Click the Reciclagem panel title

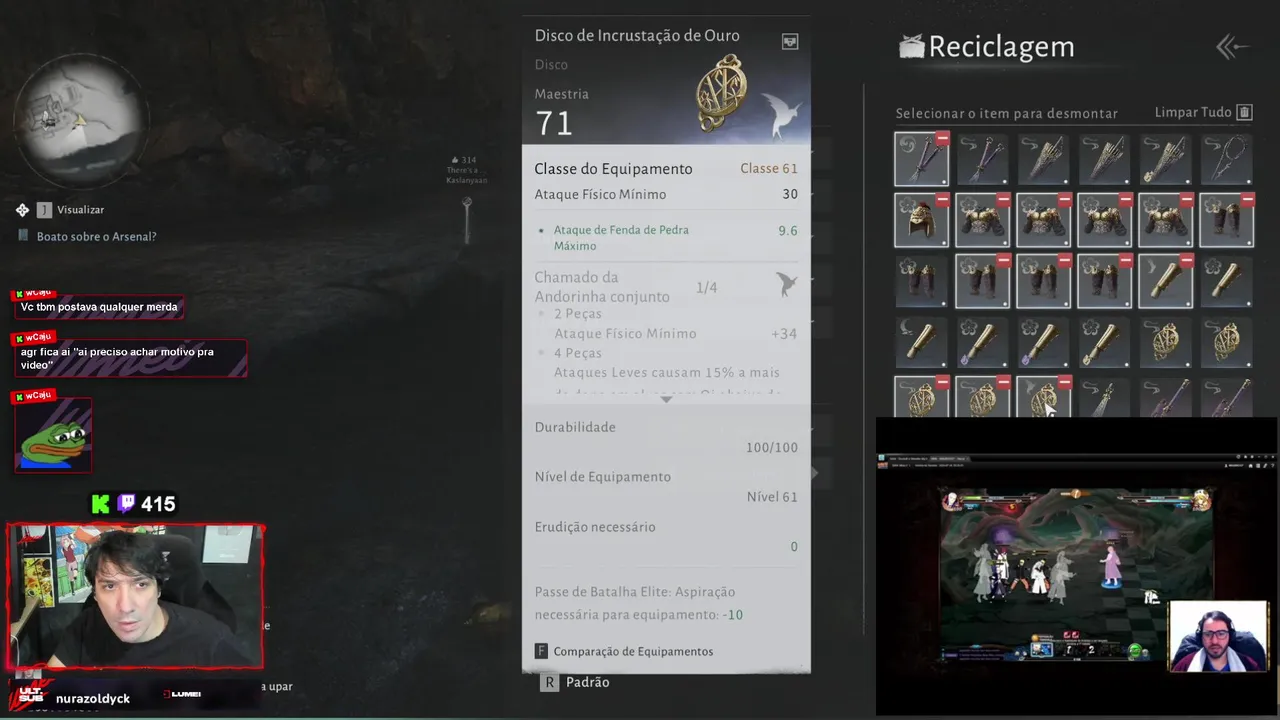click(1001, 47)
